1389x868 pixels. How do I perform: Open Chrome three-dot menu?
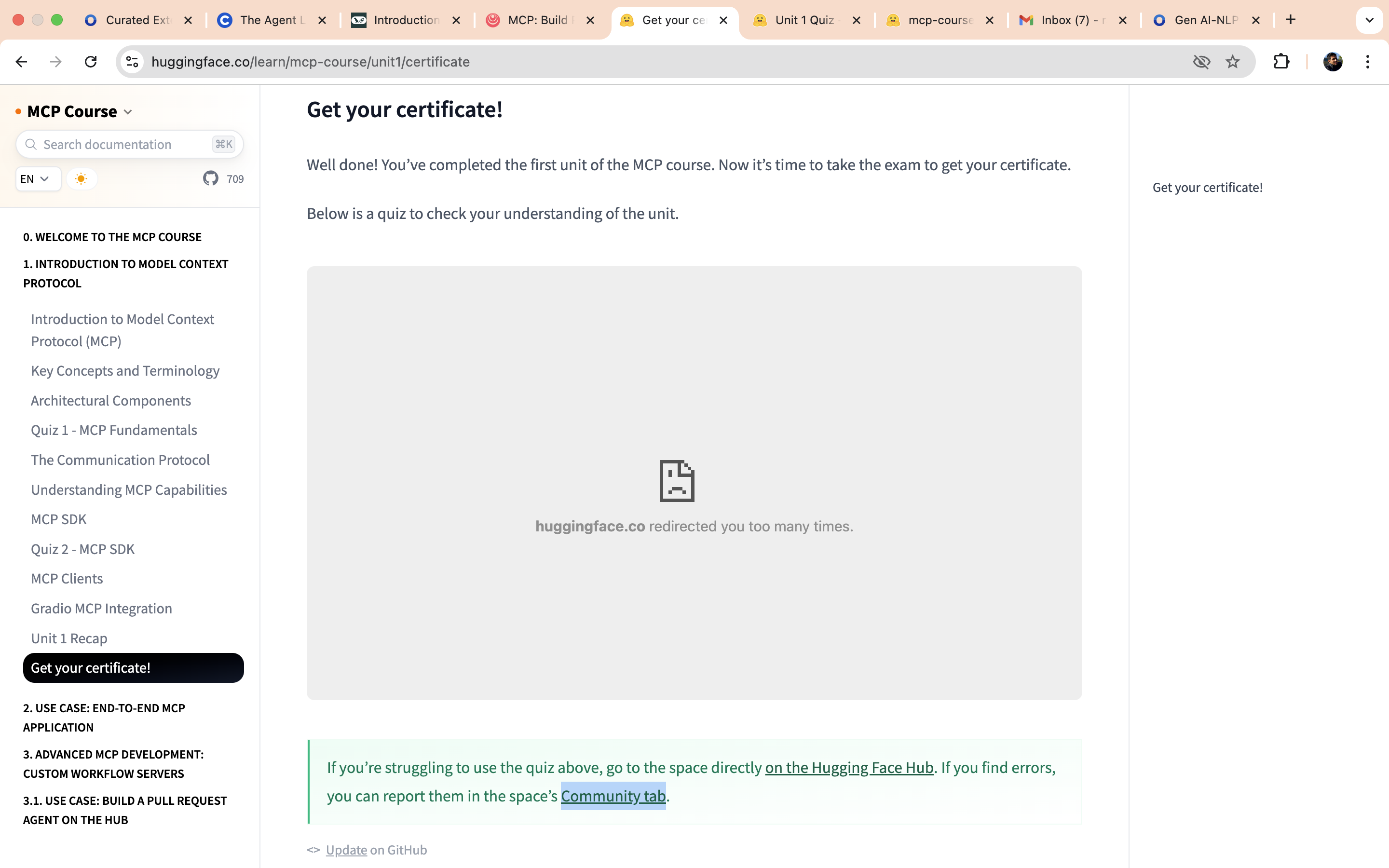click(x=1368, y=61)
